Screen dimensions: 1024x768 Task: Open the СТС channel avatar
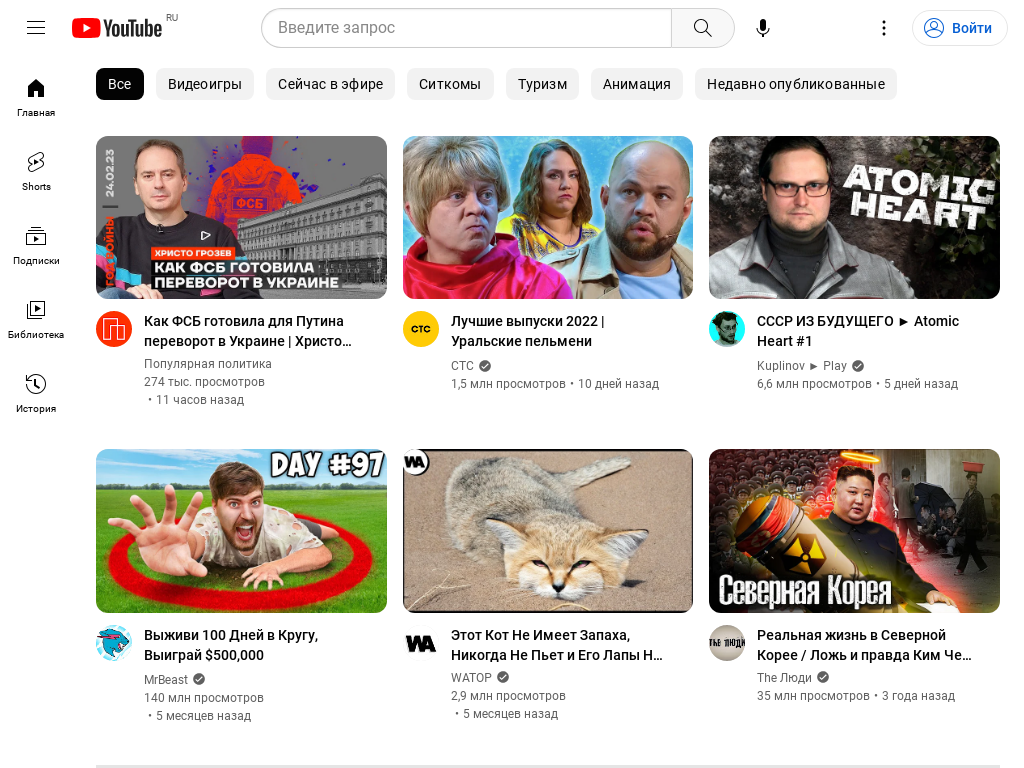coord(421,329)
